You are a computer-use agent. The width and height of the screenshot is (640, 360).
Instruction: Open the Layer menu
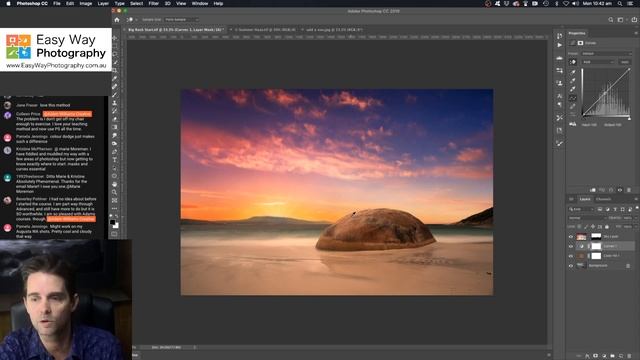point(103,3)
